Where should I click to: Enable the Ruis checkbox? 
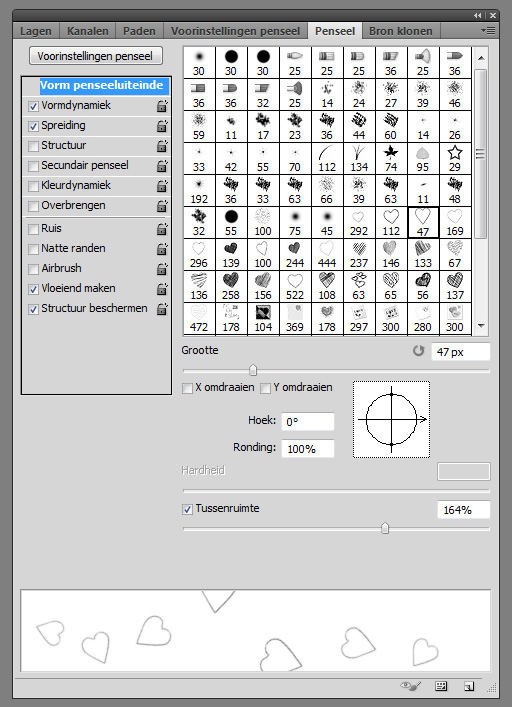tap(33, 229)
